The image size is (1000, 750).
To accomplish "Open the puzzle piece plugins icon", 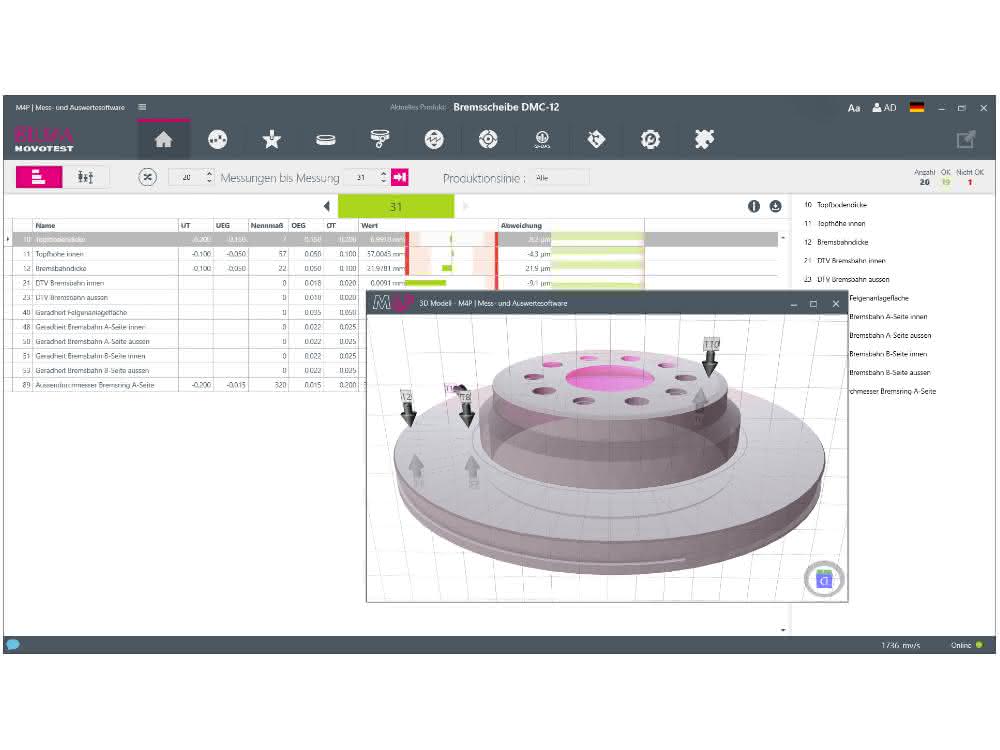I will click(704, 139).
